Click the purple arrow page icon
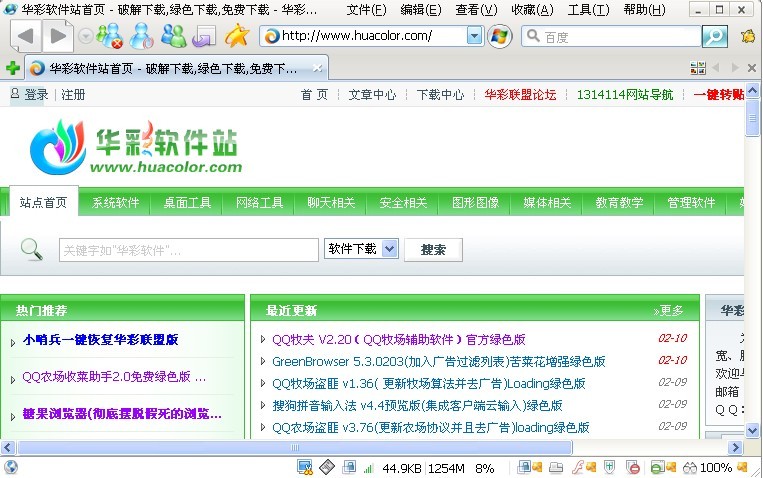 click(x=204, y=37)
